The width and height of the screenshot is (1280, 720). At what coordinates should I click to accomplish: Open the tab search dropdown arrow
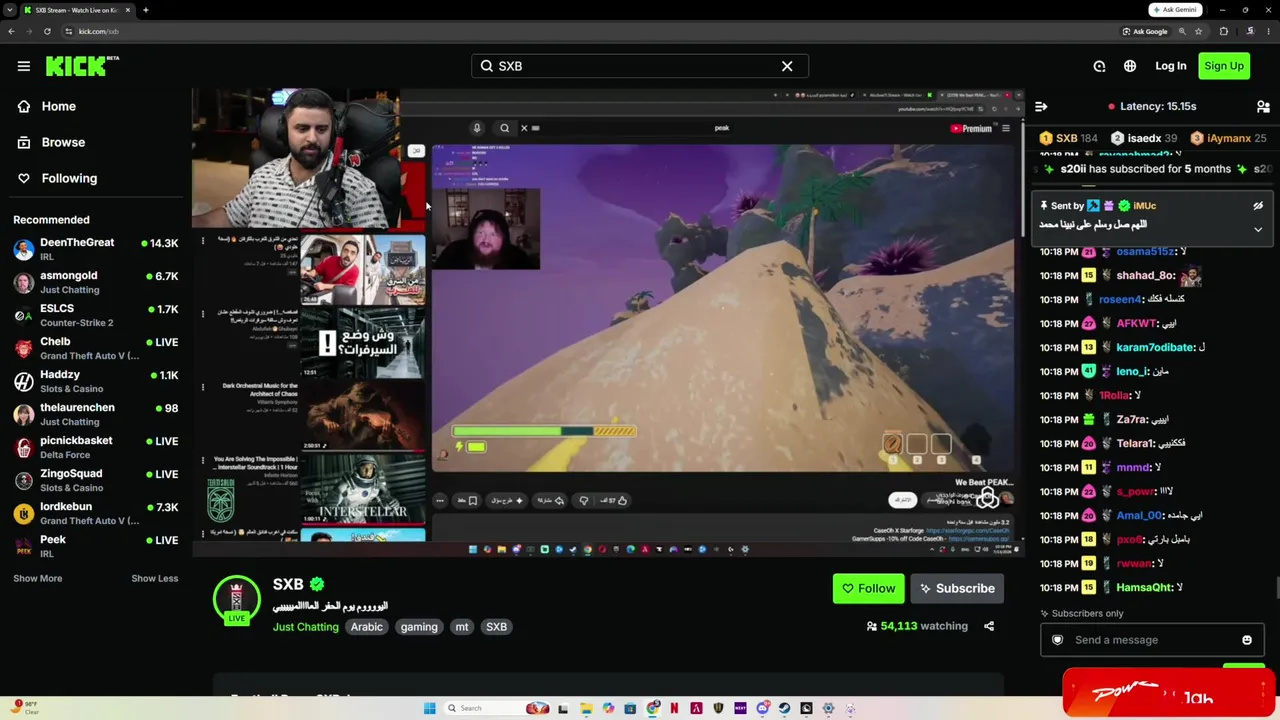tap(10, 10)
